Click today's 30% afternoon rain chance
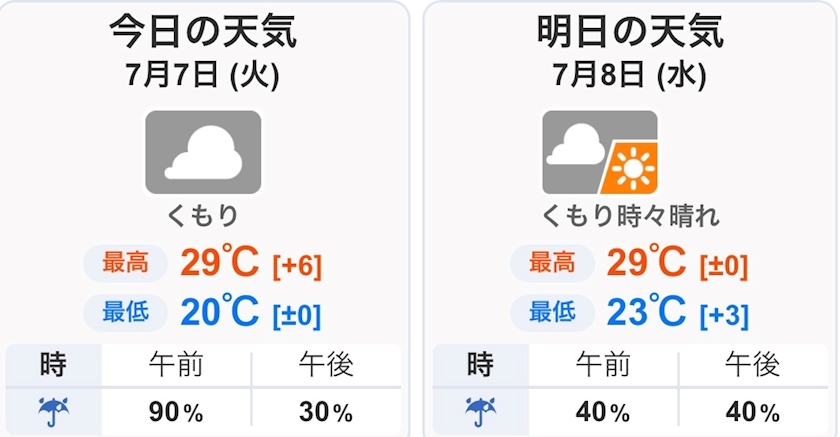This screenshot has height=437, width=840. (x=326, y=412)
